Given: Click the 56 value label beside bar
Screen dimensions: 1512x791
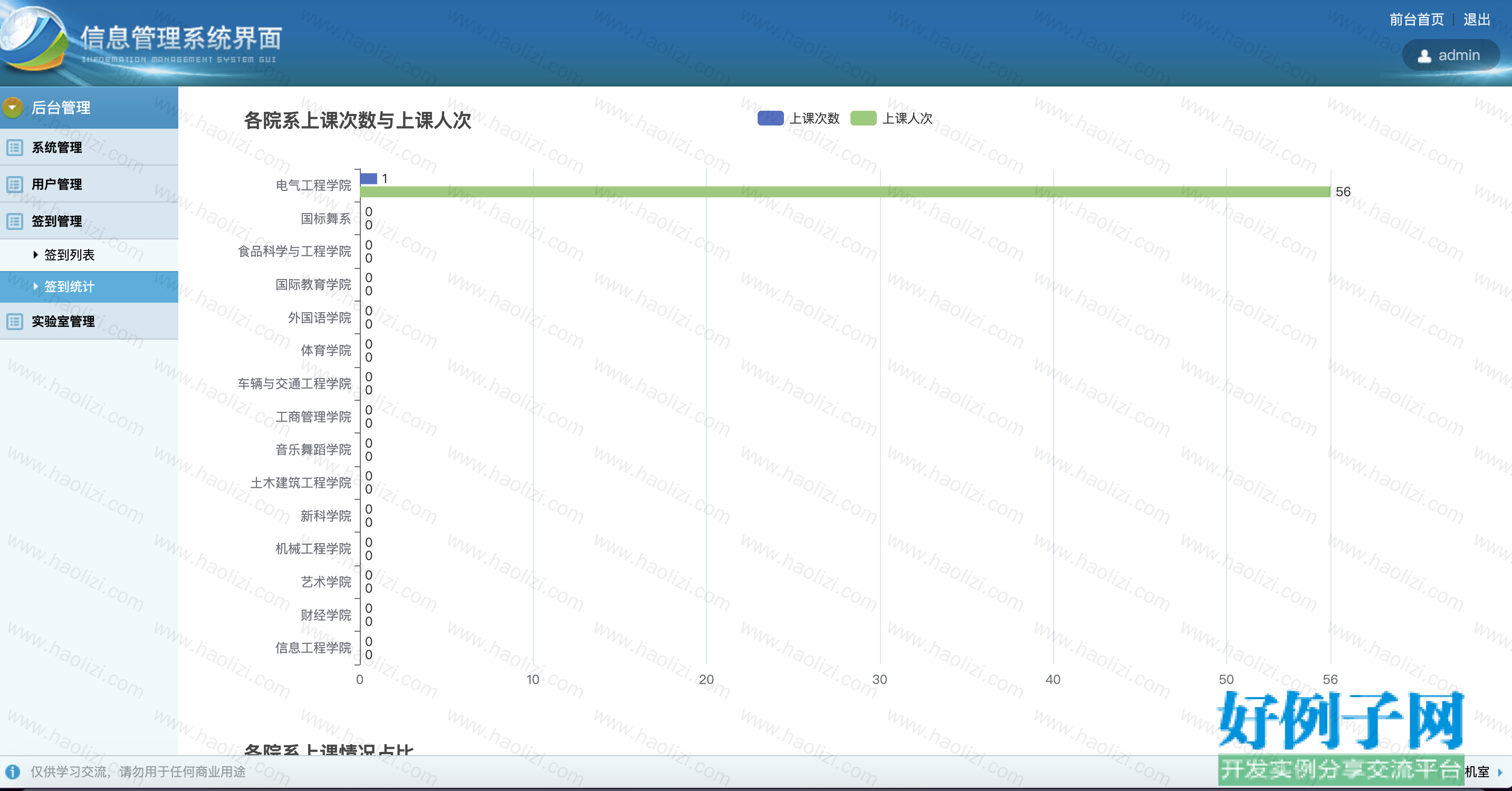Looking at the screenshot, I should click(x=1343, y=192).
